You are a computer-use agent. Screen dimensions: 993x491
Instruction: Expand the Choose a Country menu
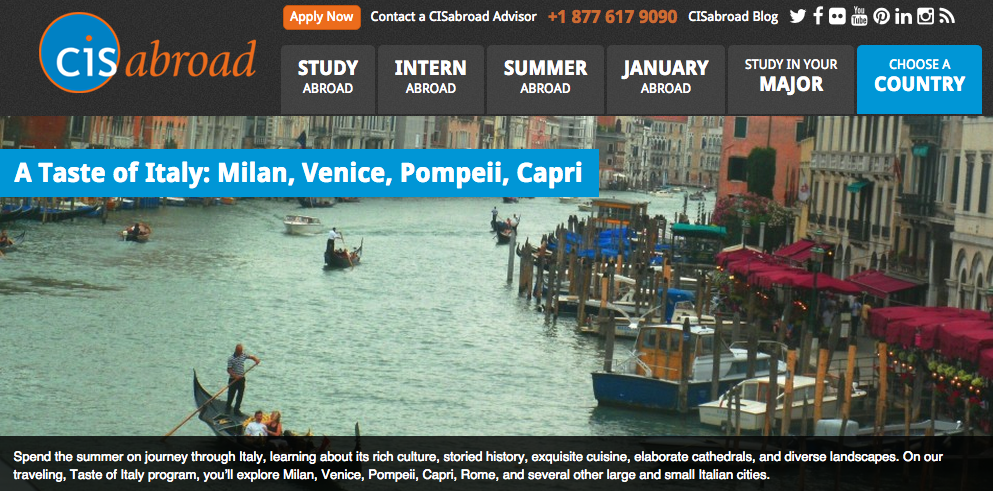920,79
